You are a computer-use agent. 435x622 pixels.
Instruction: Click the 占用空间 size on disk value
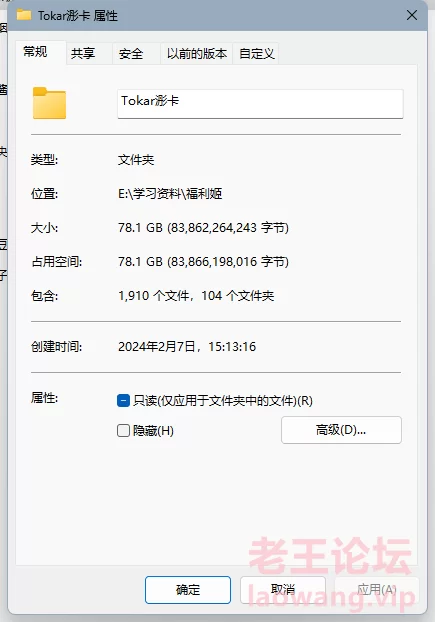[203, 262]
